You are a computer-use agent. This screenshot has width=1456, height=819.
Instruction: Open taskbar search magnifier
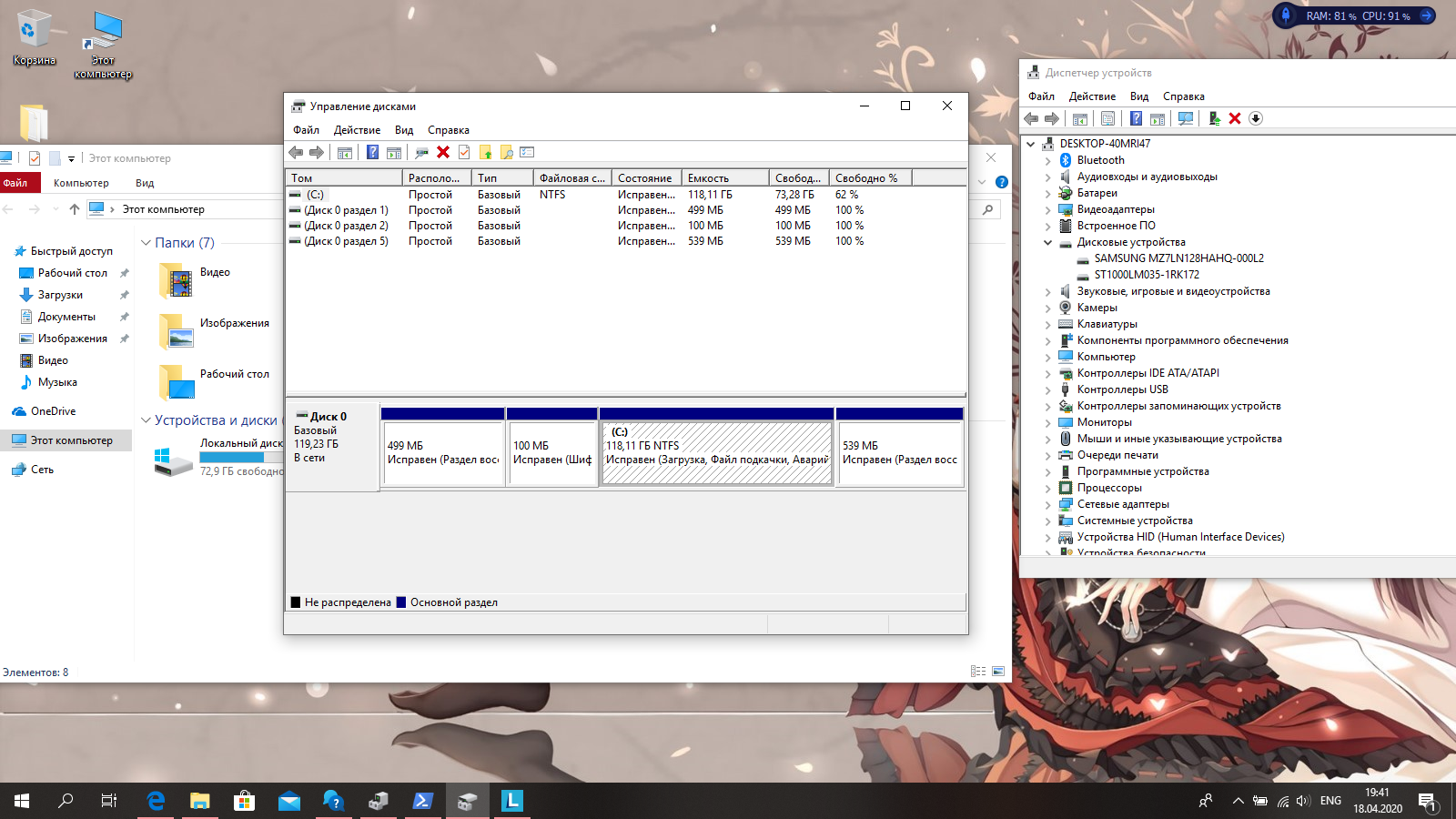point(66,801)
